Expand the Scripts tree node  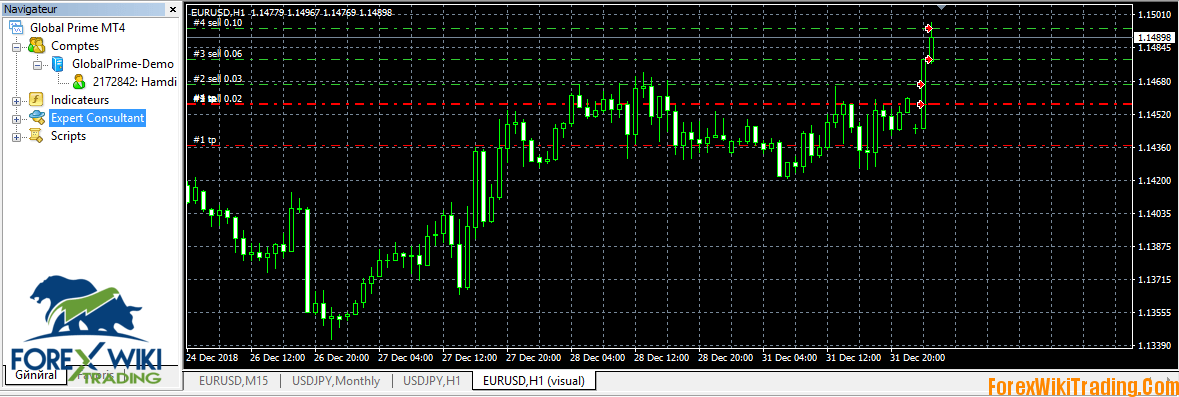point(16,136)
